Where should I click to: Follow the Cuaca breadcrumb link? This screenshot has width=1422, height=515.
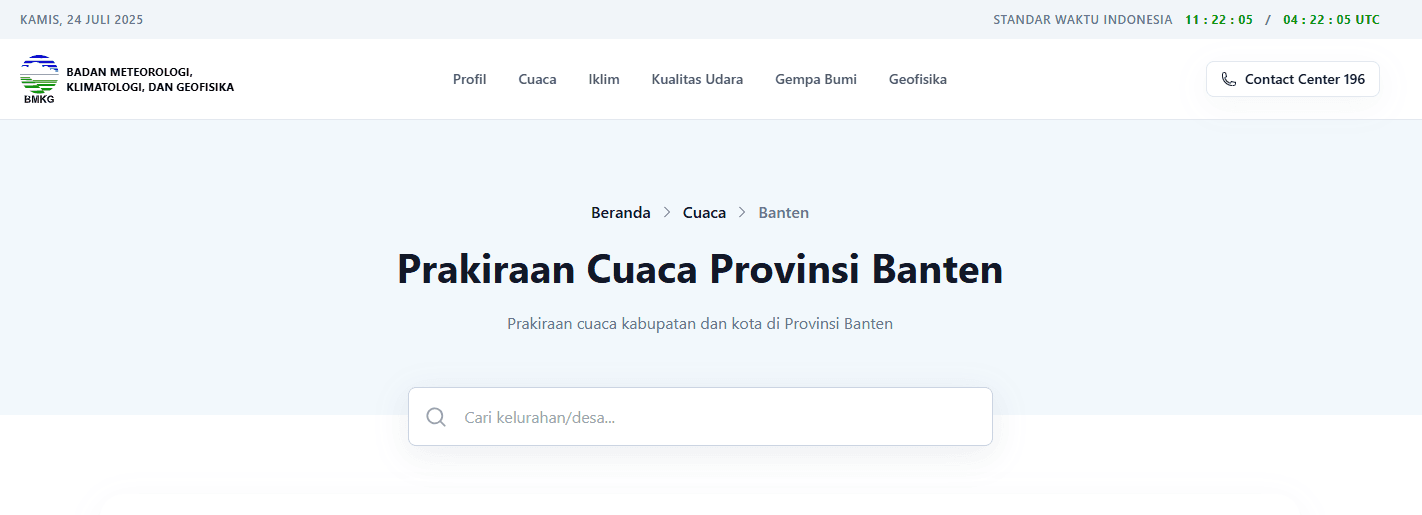click(704, 212)
